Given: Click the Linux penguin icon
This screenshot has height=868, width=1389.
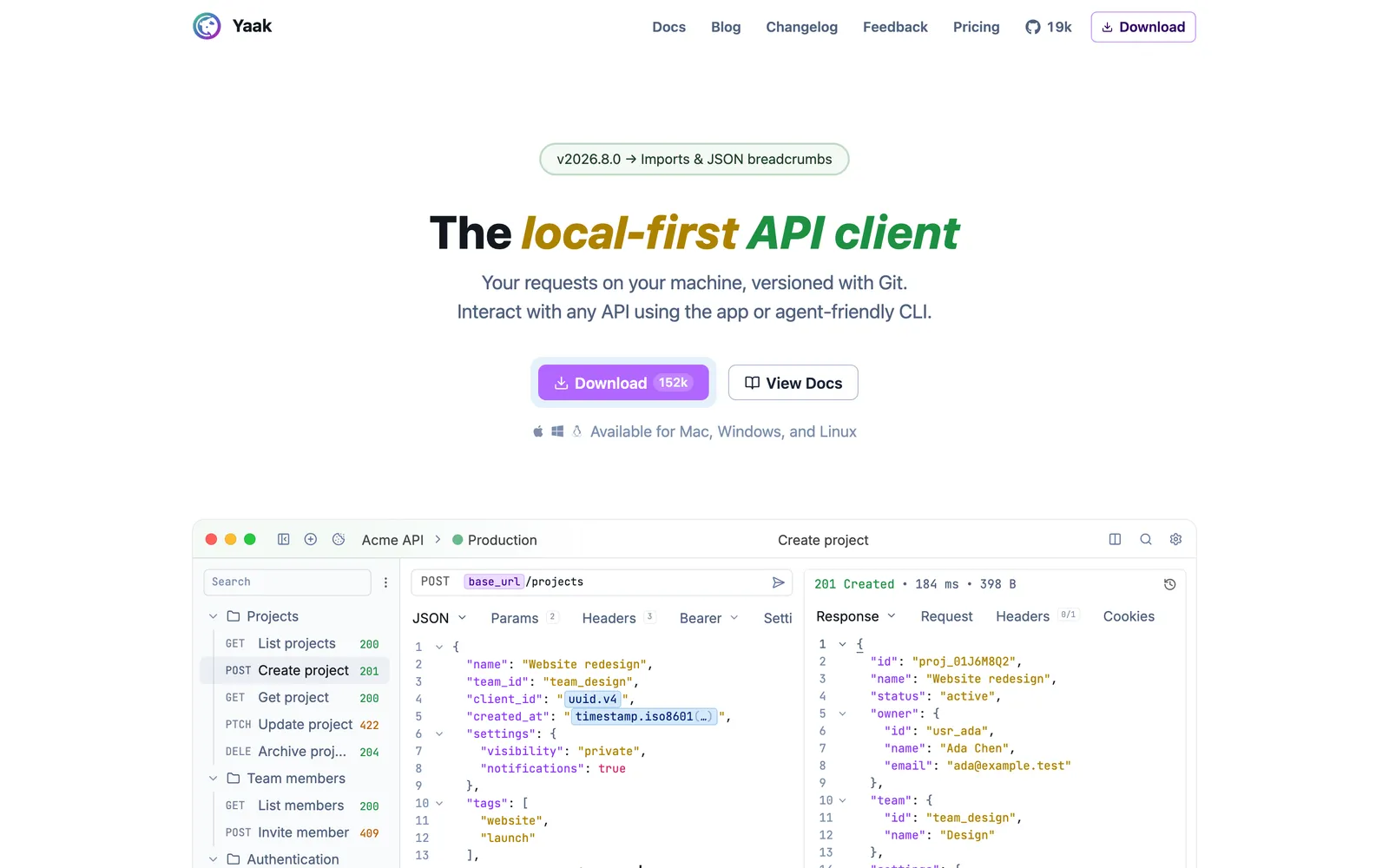Looking at the screenshot, I should [576, 431].
